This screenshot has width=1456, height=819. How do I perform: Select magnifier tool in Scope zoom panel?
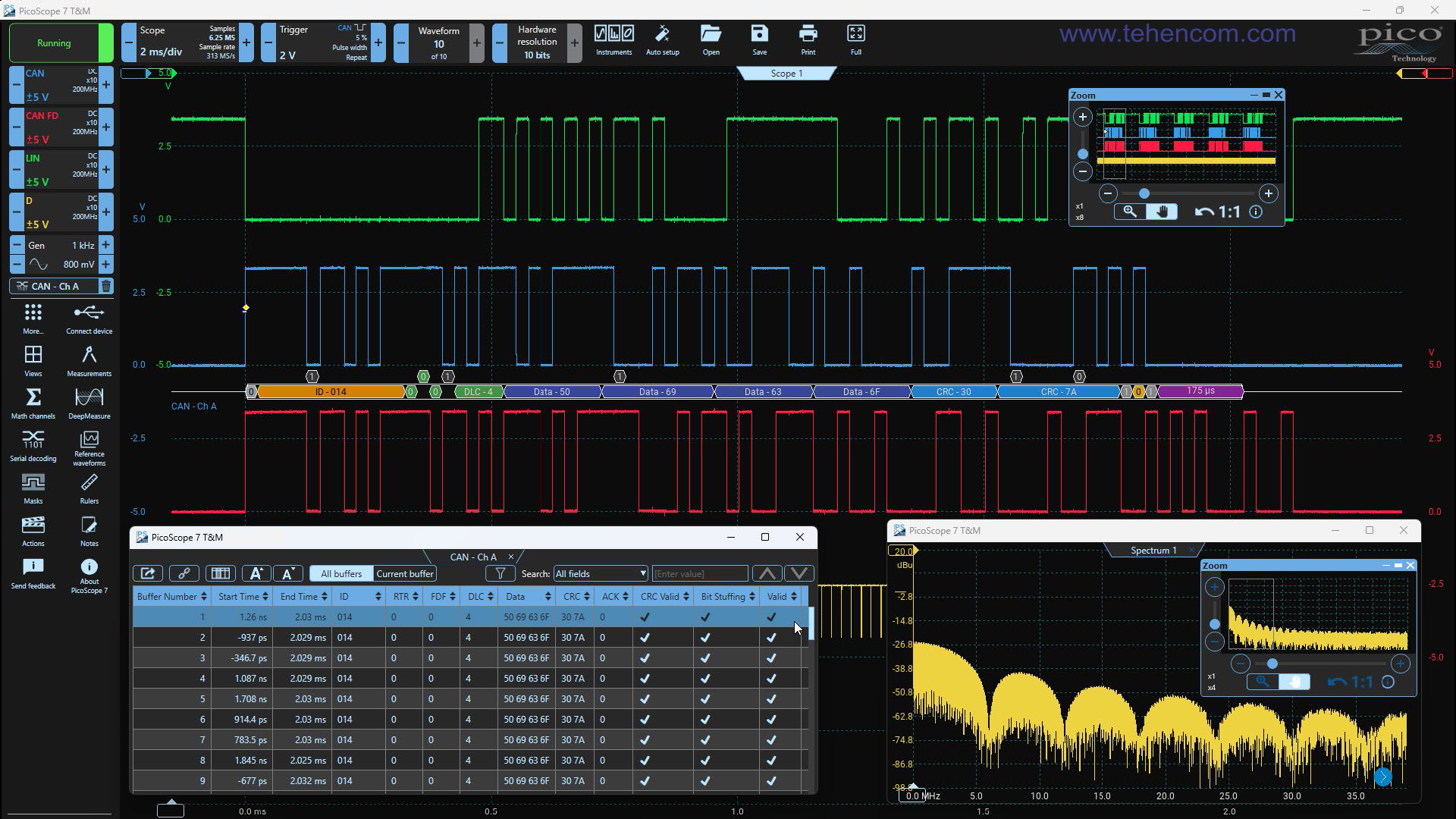pos(1130,212)
